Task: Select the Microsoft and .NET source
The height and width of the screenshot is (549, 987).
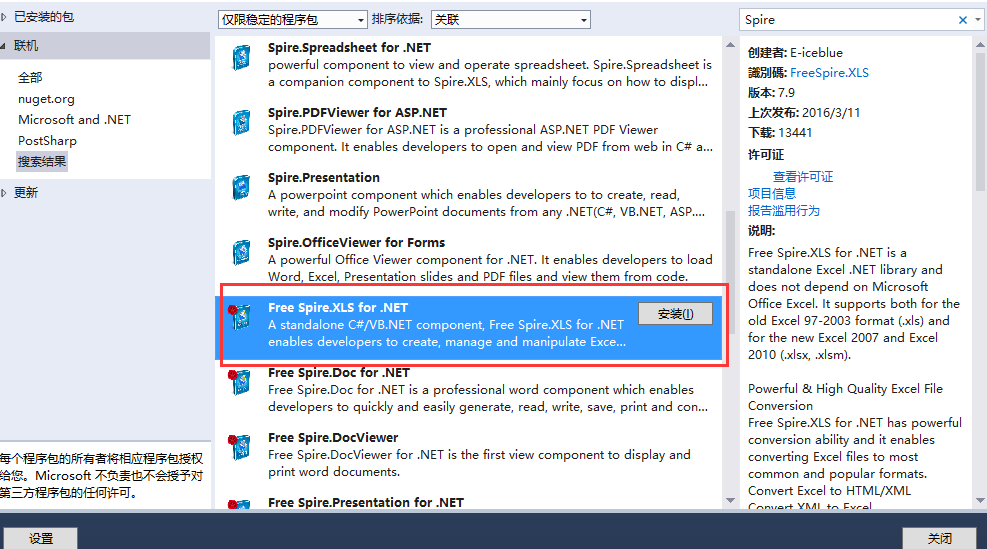Action: 74,120
